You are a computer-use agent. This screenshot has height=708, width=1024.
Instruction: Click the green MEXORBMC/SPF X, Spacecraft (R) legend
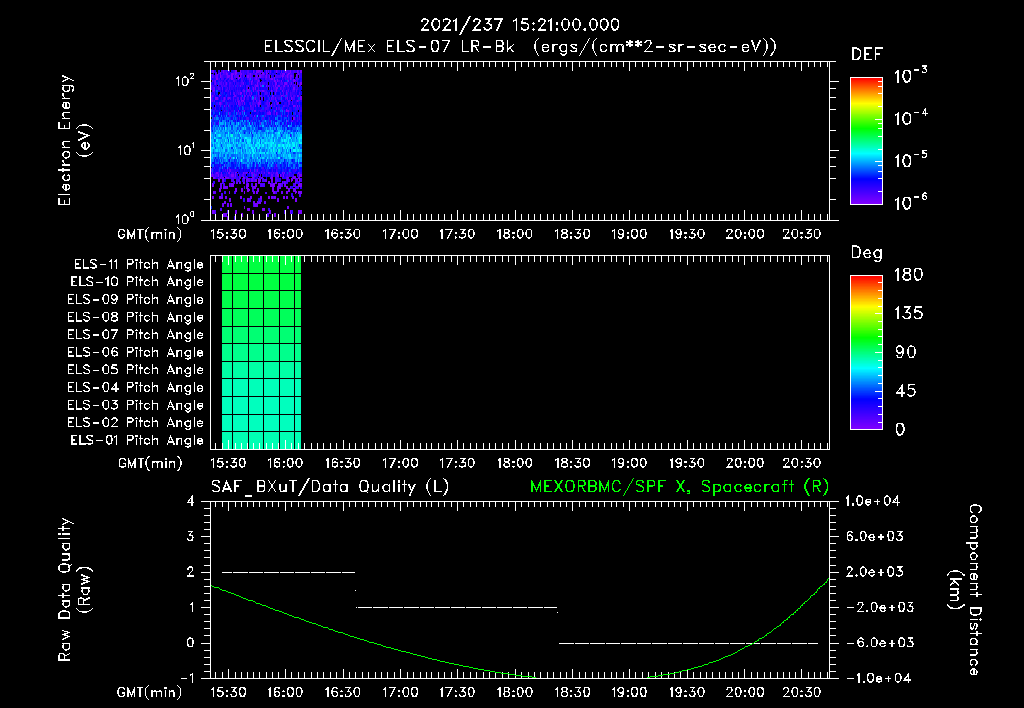tap(679, 487)
